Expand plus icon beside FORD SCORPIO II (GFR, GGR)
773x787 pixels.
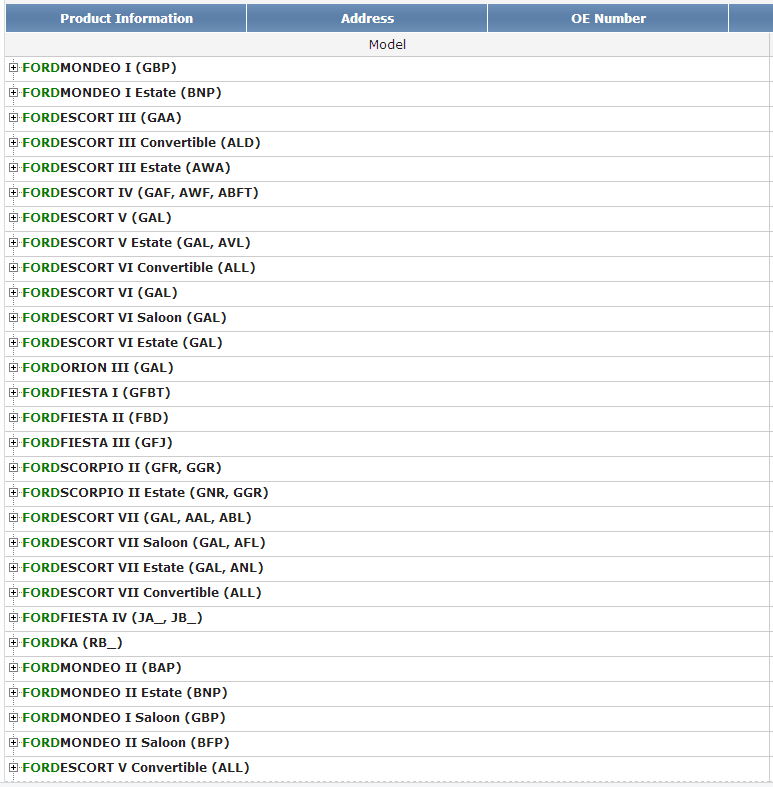[14, 467]
